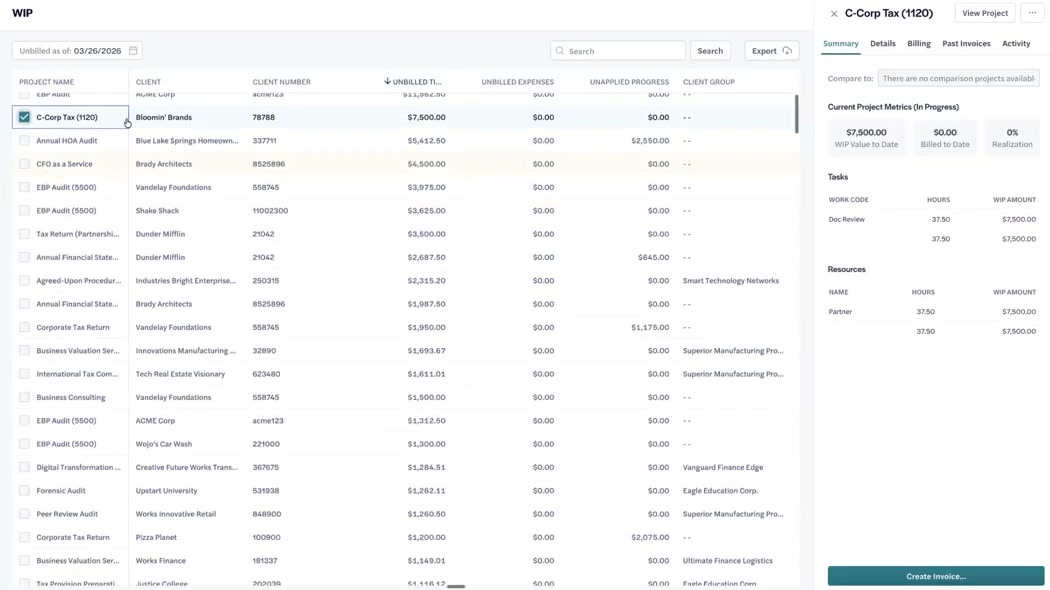
Task: Open the Past Invoices tab
Action: click(966, 44)
